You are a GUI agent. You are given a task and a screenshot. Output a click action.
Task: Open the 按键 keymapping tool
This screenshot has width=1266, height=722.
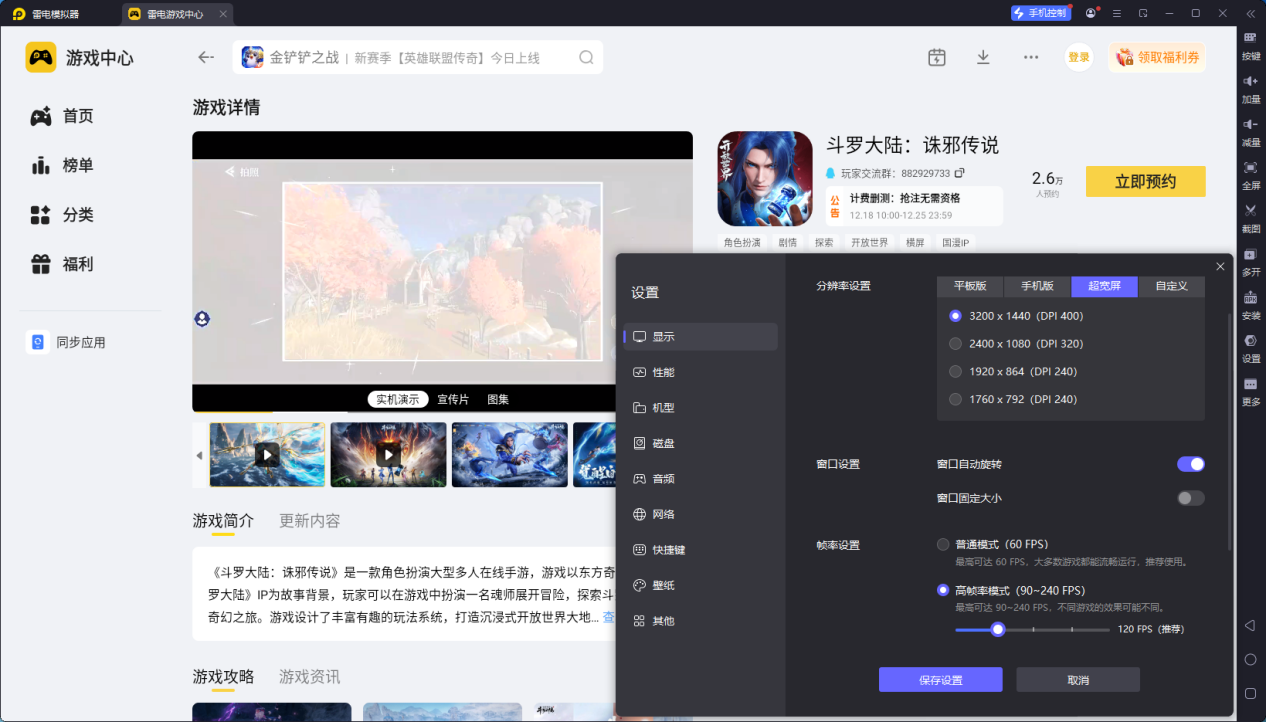[1250, 38]
